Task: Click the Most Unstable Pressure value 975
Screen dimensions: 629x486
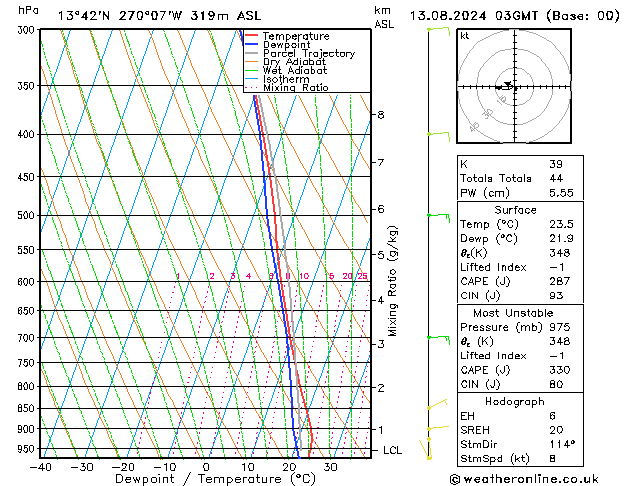Action: click(x=560, y=327)
